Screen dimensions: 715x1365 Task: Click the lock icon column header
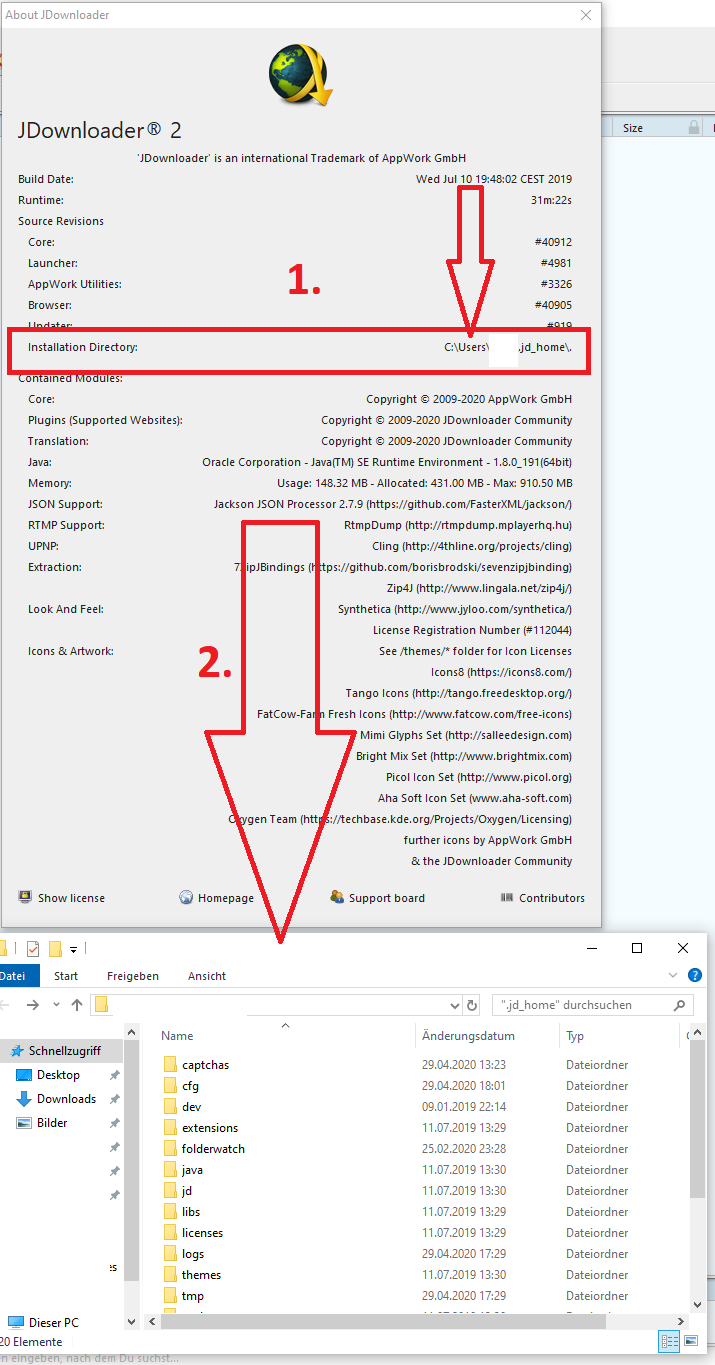(x=694, y=128)
